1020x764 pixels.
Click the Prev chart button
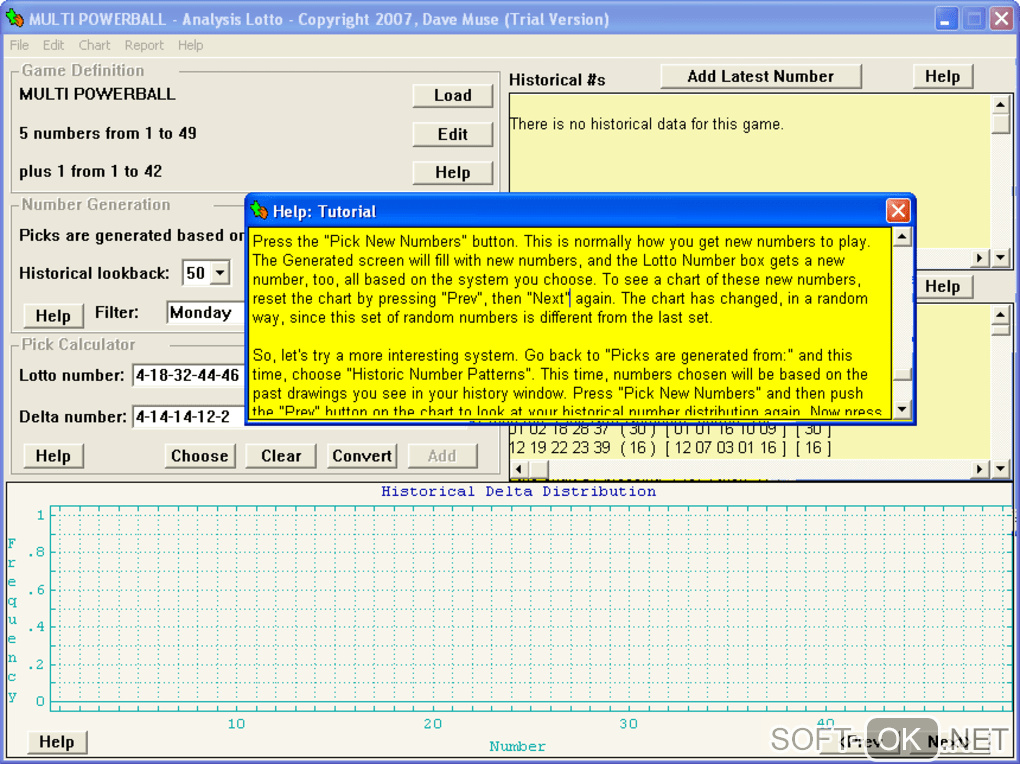(x=861, y=742)
